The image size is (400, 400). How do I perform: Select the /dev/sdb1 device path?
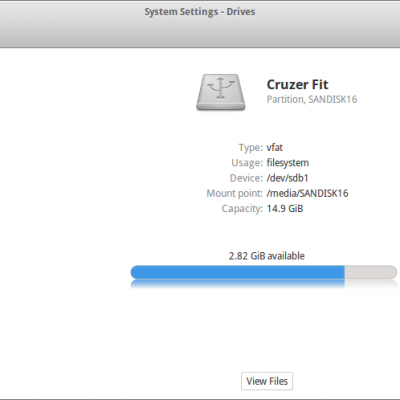click(x=287, y=178)
